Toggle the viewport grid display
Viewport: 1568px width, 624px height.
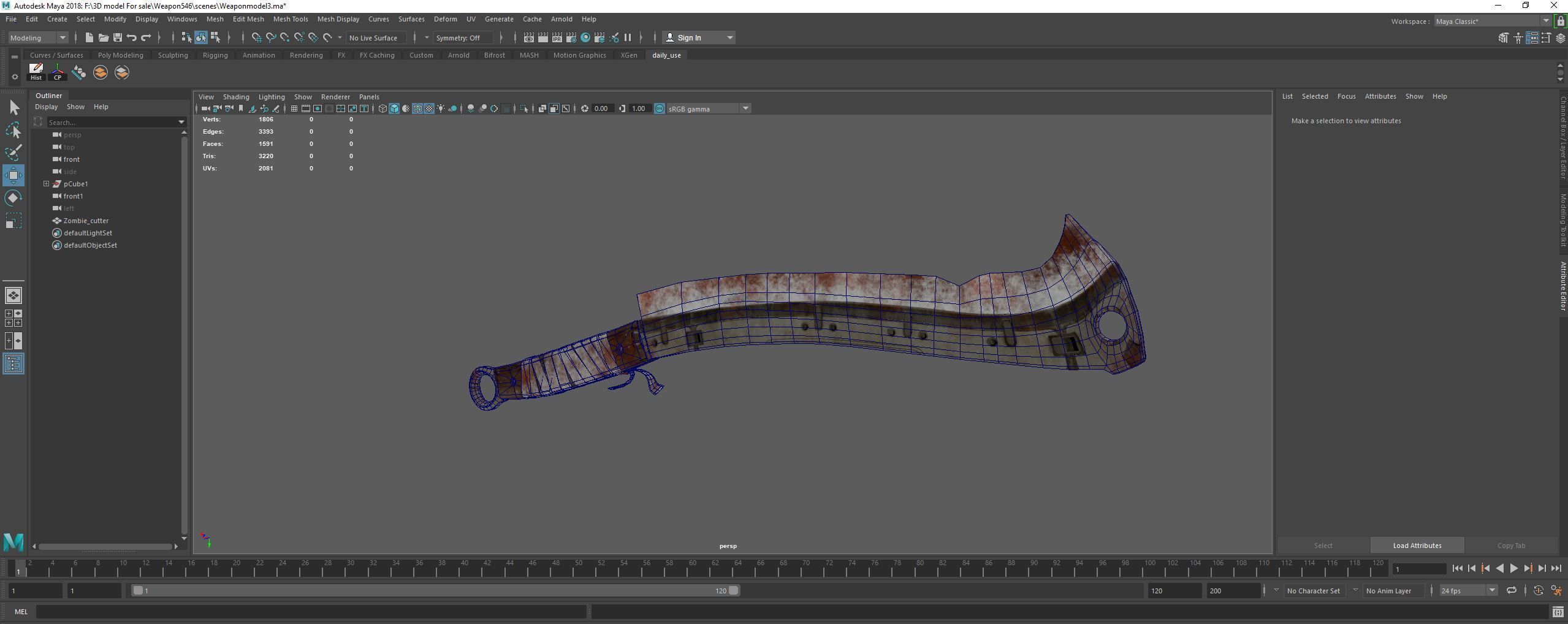(x=294, y=108)
